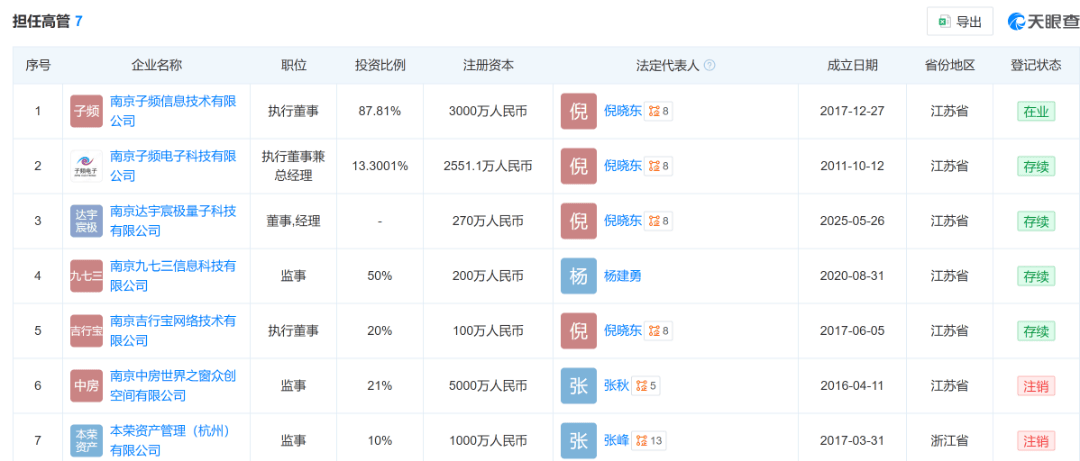Click the 倪 avatar in the 2011-10-12 row
This screenshot has width=1080, height=461.
coord(579,166)
